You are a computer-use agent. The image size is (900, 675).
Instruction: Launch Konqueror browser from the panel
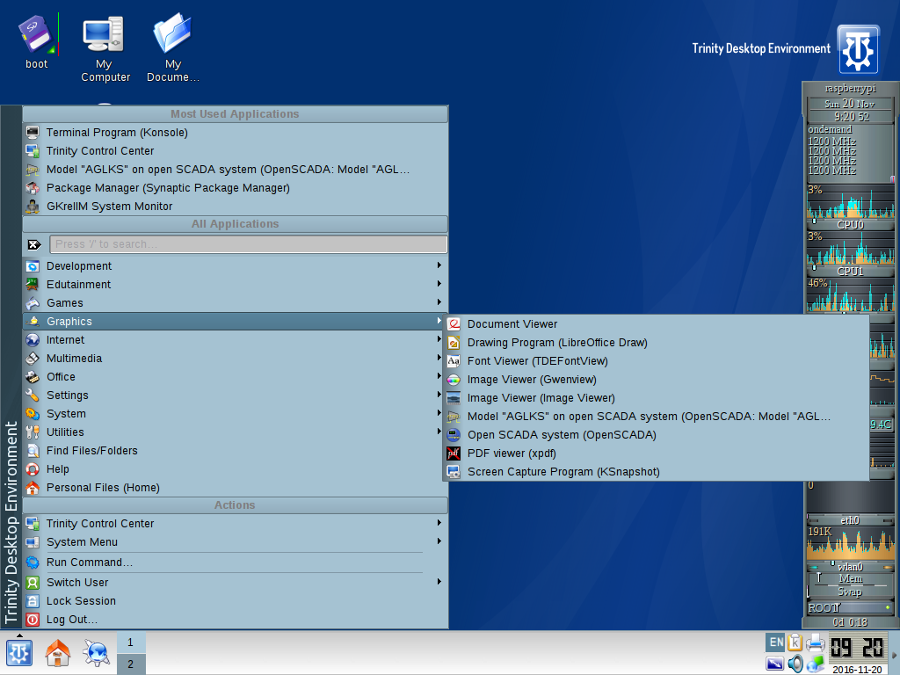96,653
